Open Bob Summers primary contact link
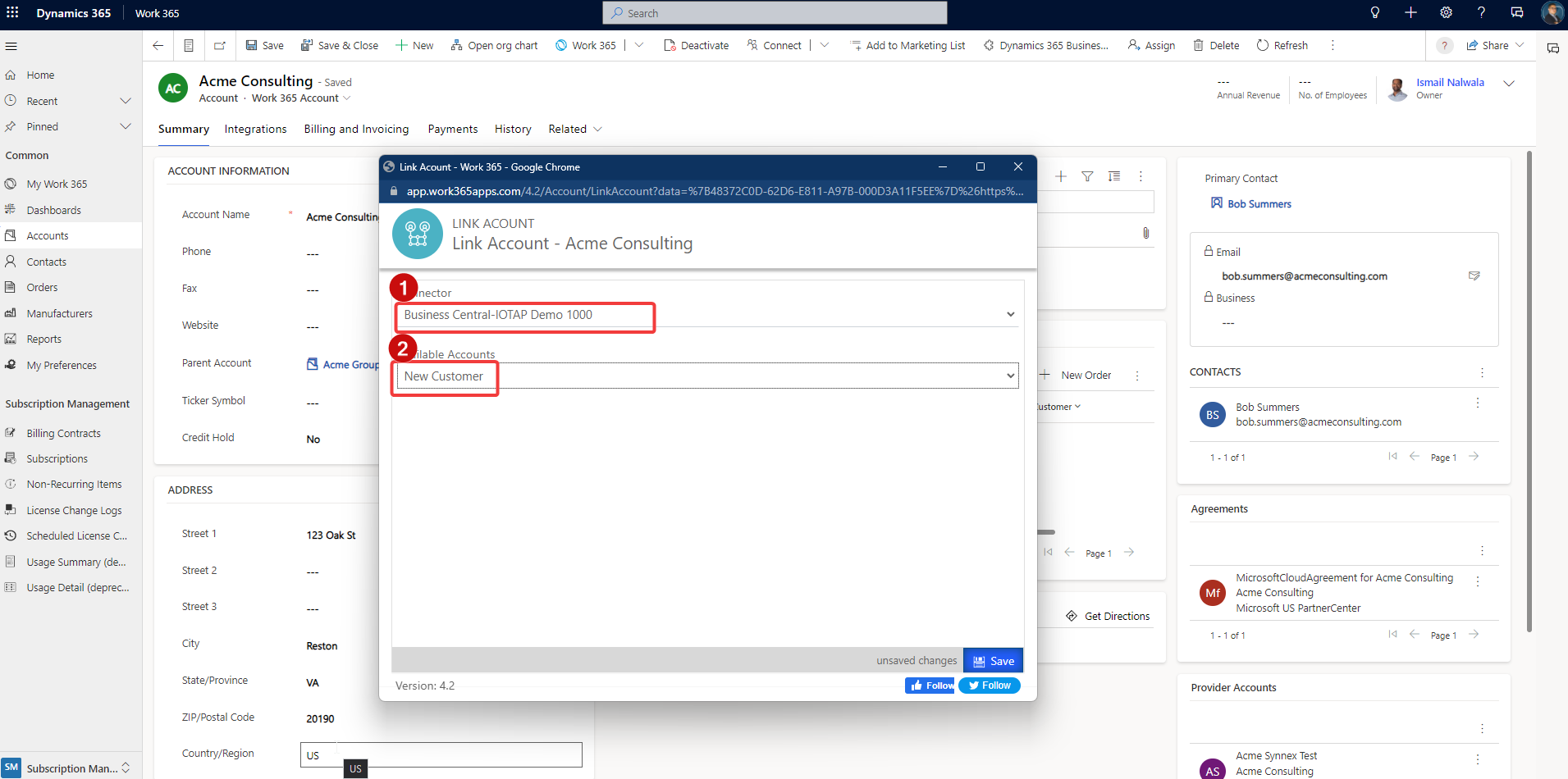Image resolution: width=1568 pixels, height=779 pixels. click(x=1259, y=204)
